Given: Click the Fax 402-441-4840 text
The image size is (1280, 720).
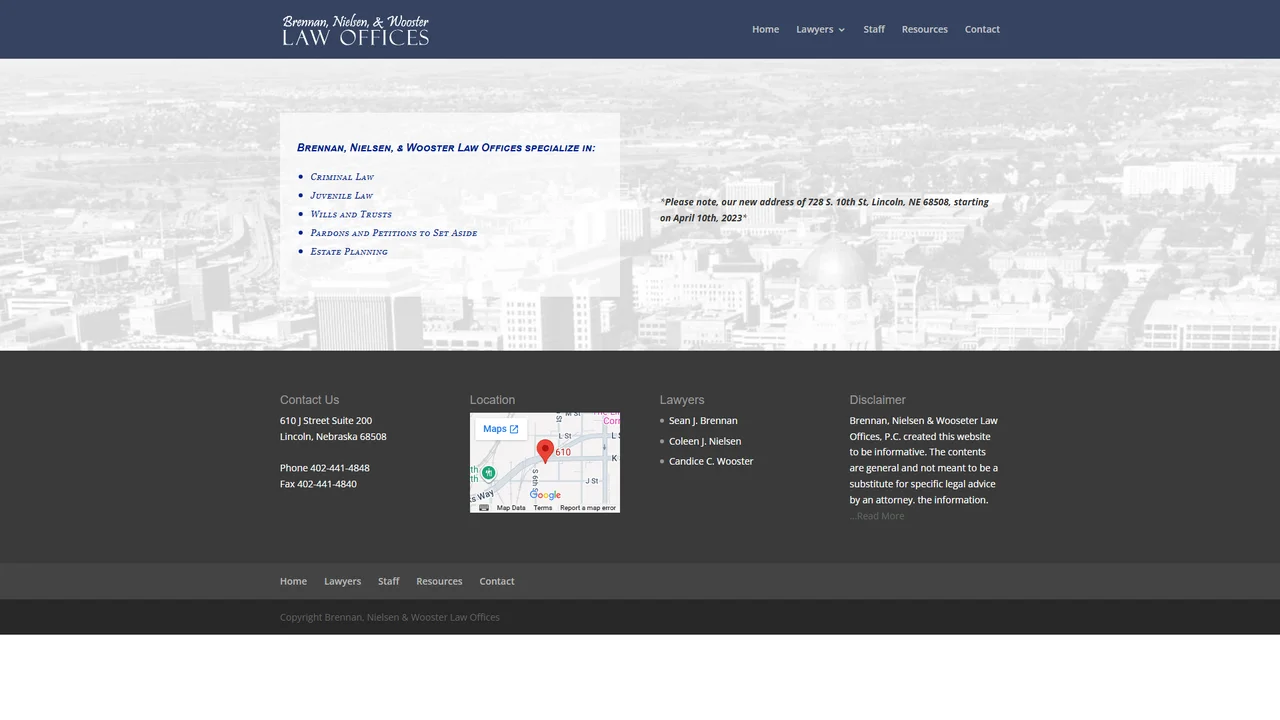Looking at the screenshot, I should pos(318,484).
